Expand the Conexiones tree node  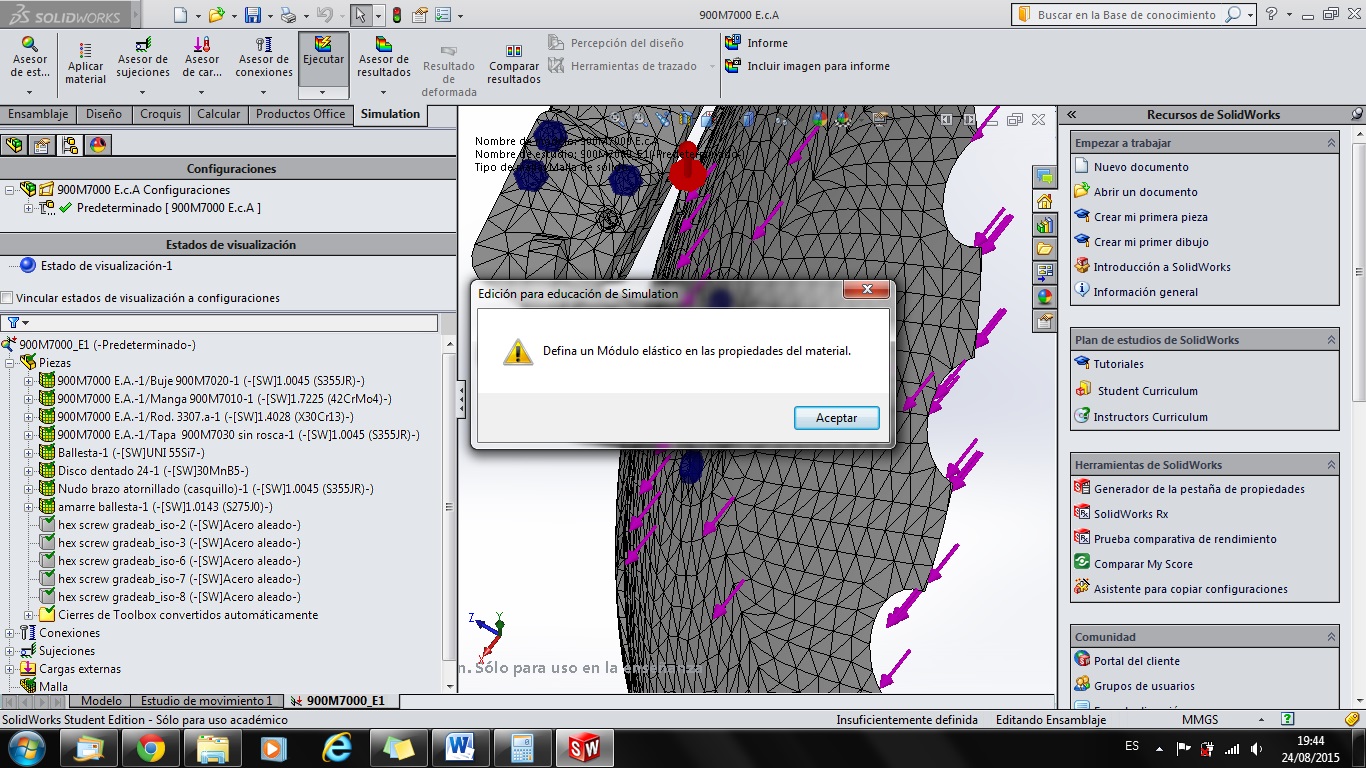[x=10, y=633]
